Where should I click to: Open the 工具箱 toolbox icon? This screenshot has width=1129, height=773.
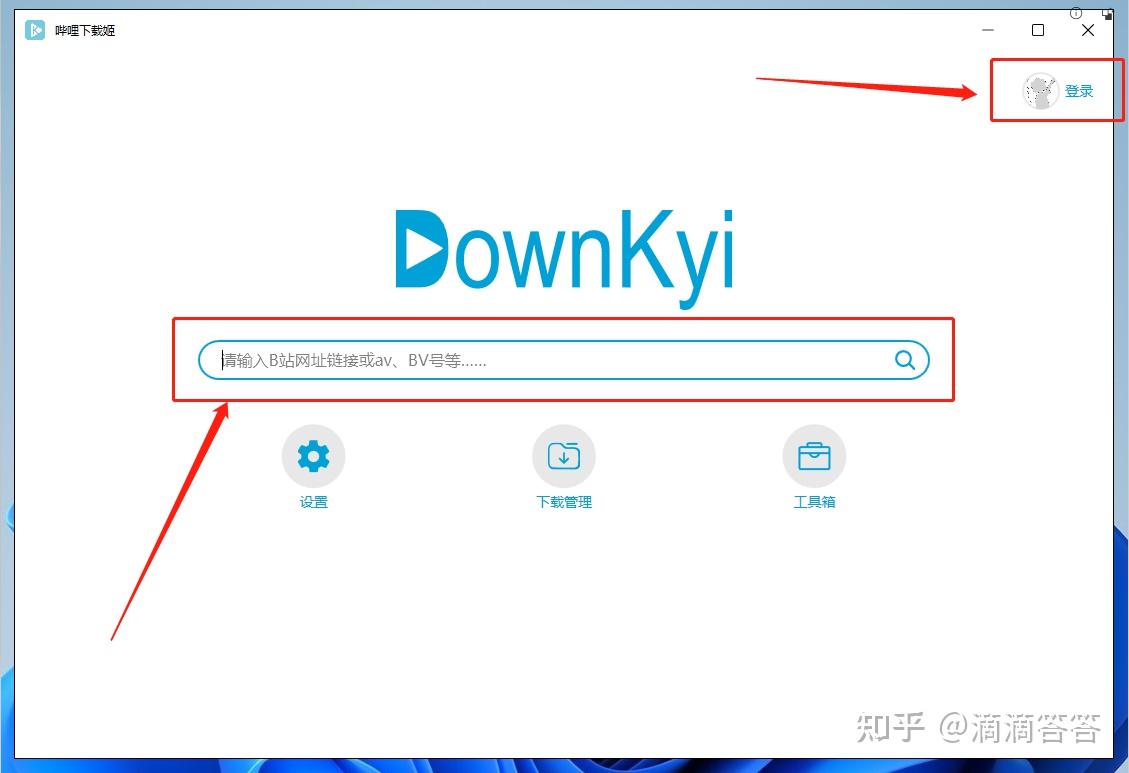coord(814,456)
